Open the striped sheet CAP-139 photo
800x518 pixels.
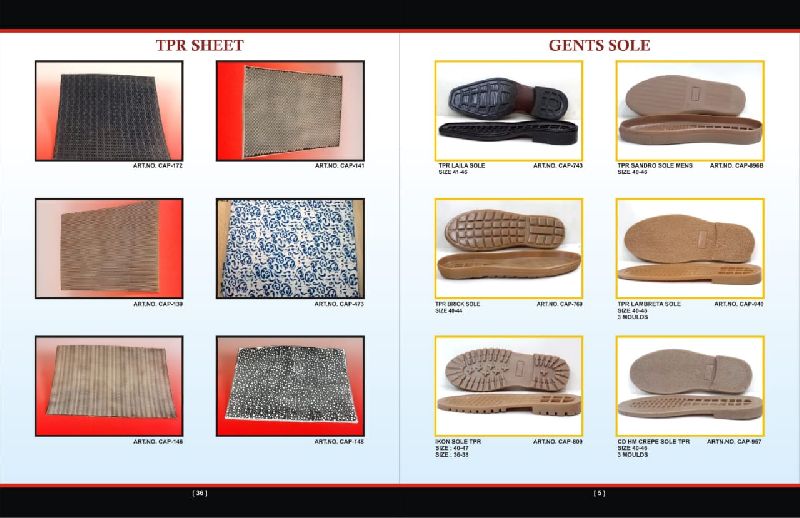(109, 248)
